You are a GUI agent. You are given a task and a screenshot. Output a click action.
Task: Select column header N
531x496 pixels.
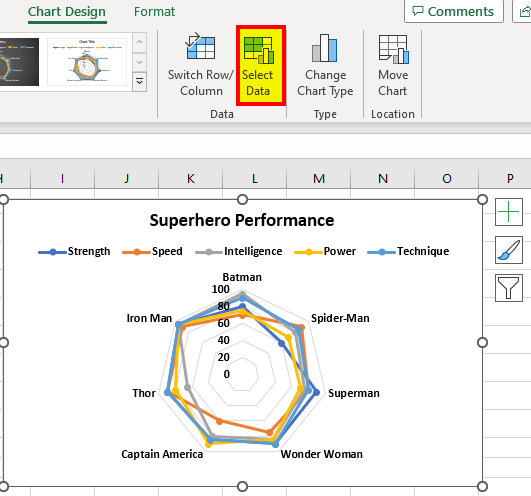coord(383,178)
